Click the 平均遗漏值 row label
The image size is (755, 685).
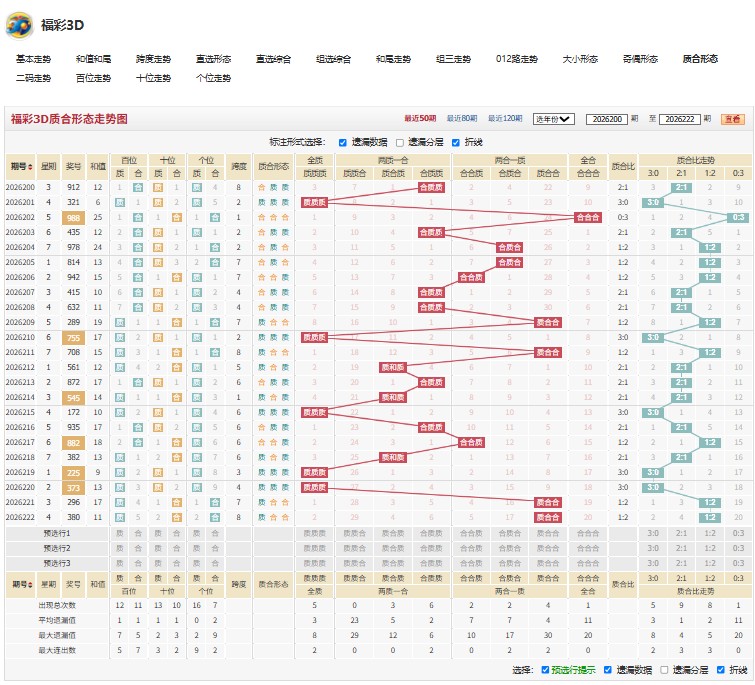coord(57,620)
